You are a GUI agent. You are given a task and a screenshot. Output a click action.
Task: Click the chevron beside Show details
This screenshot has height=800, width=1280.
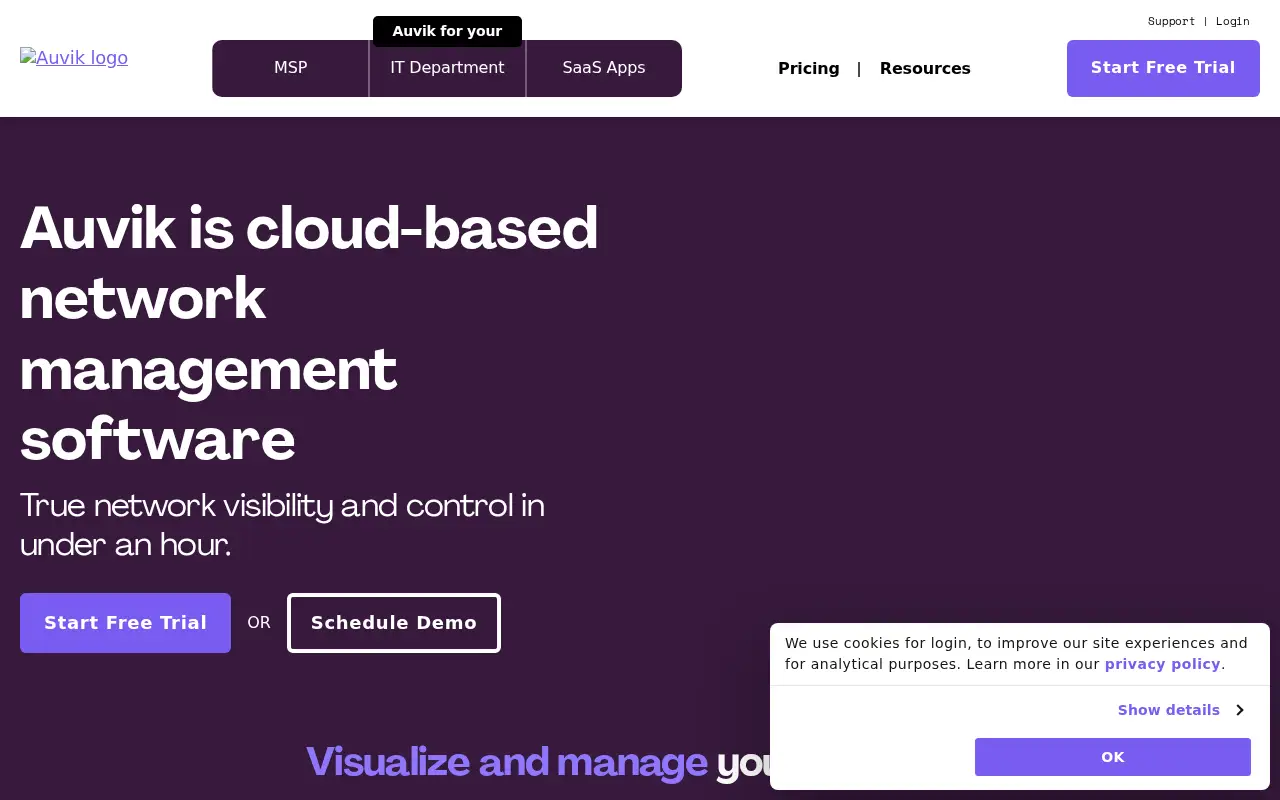1239,710
